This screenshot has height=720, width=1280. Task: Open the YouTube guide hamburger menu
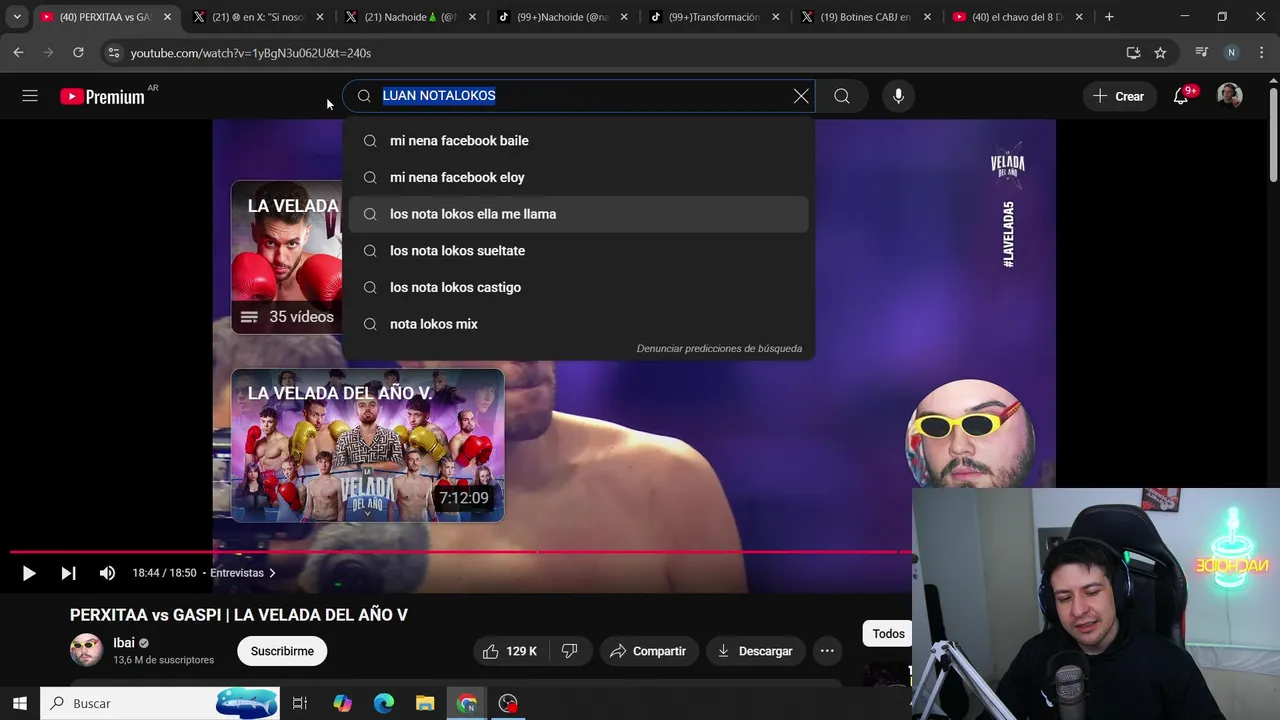tap(30, 96)
